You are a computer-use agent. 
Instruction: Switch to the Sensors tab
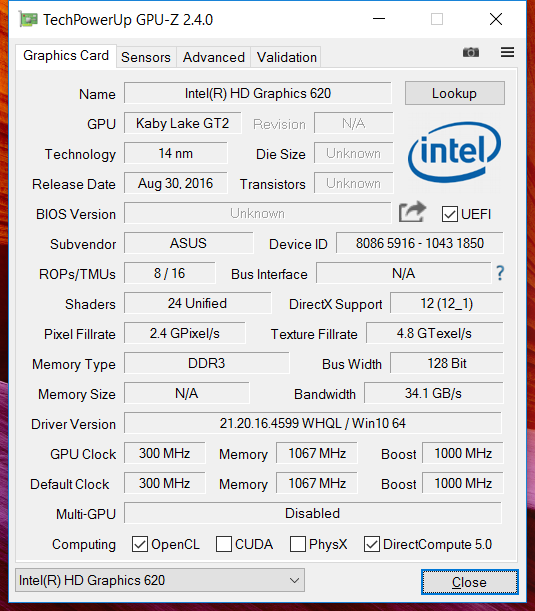(146, 57)
